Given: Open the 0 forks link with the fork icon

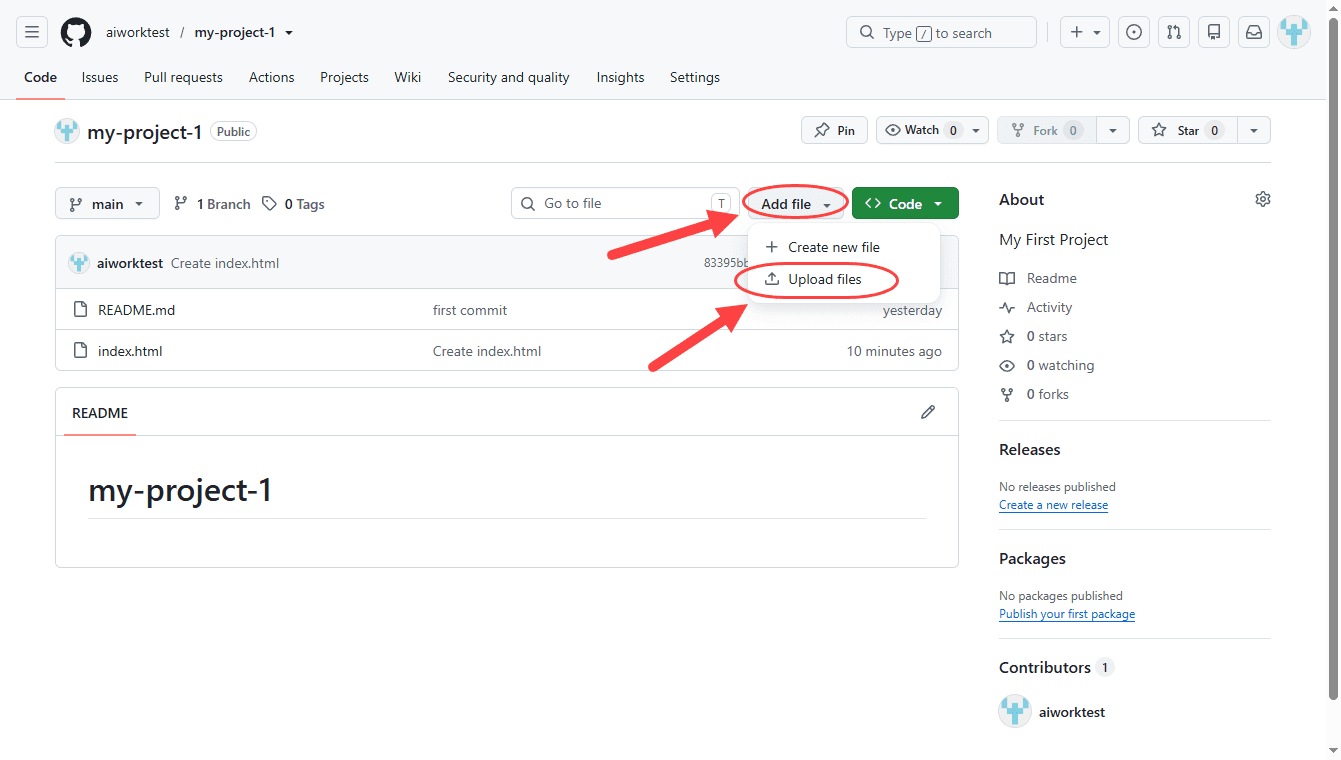Looking at the screenshot, I should 1034,394.
